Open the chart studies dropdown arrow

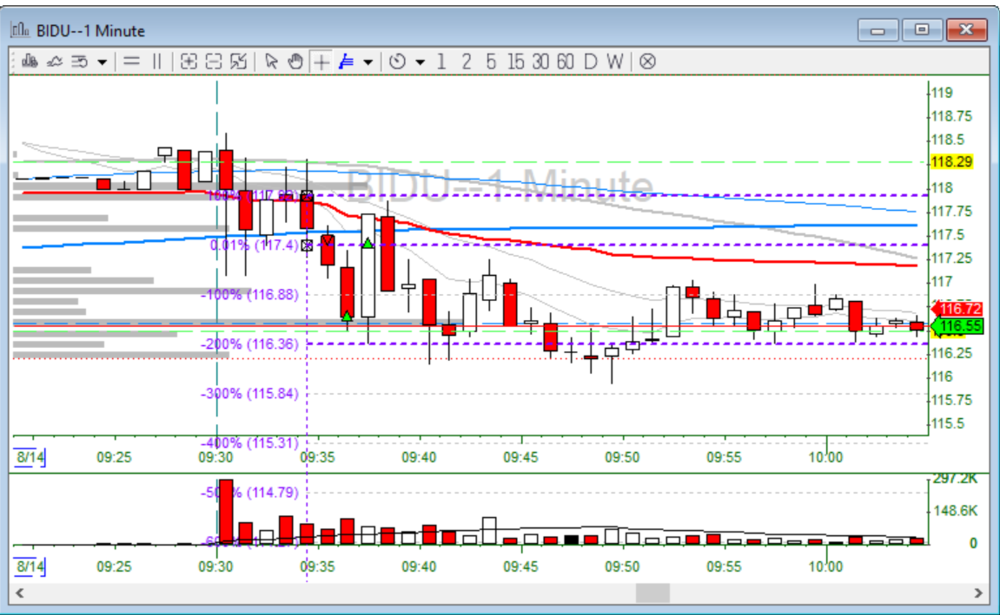tap(102, 62)
